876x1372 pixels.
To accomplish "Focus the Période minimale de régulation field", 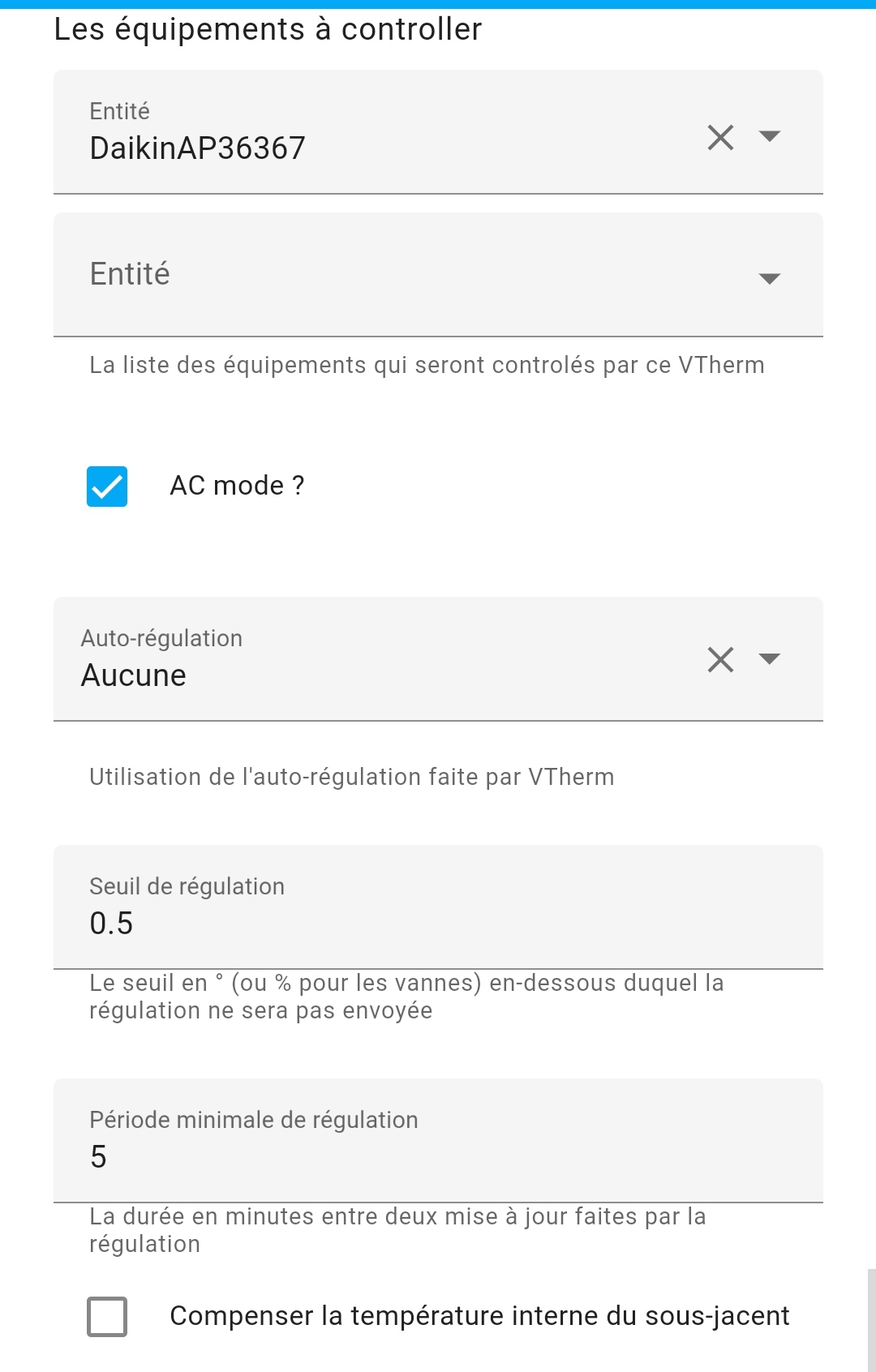I will [438, 1156].
